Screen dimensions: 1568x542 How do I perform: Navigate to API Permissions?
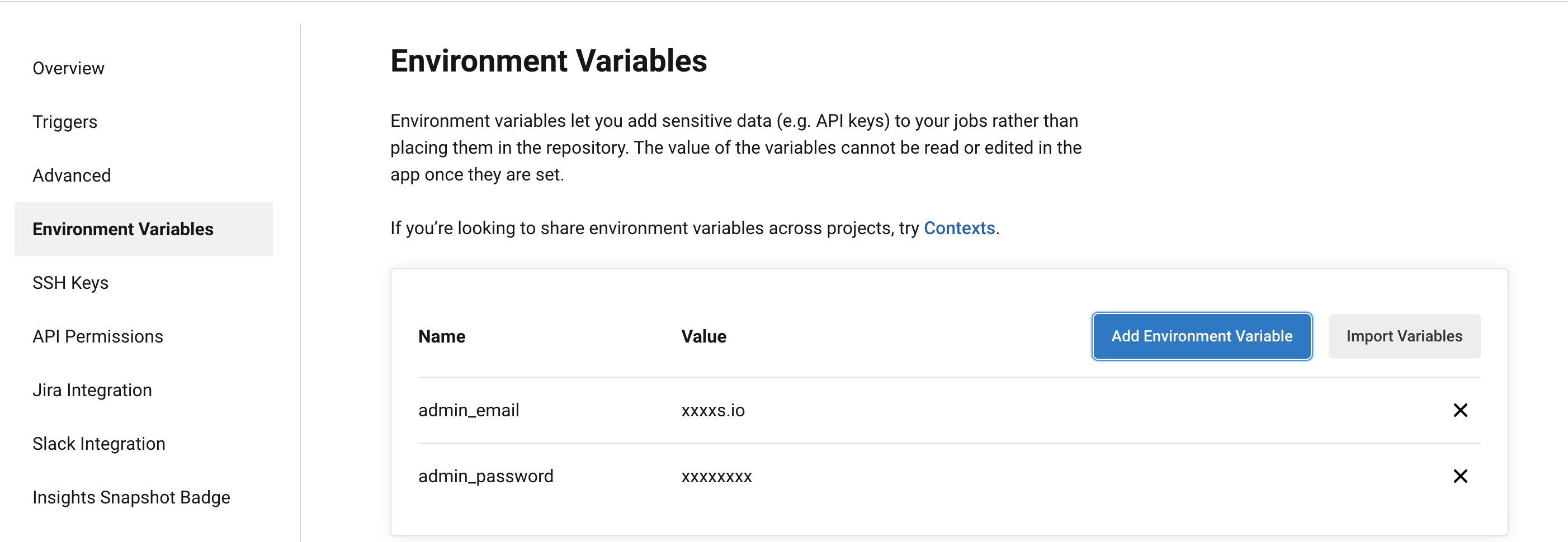click(x=97, y=336)
